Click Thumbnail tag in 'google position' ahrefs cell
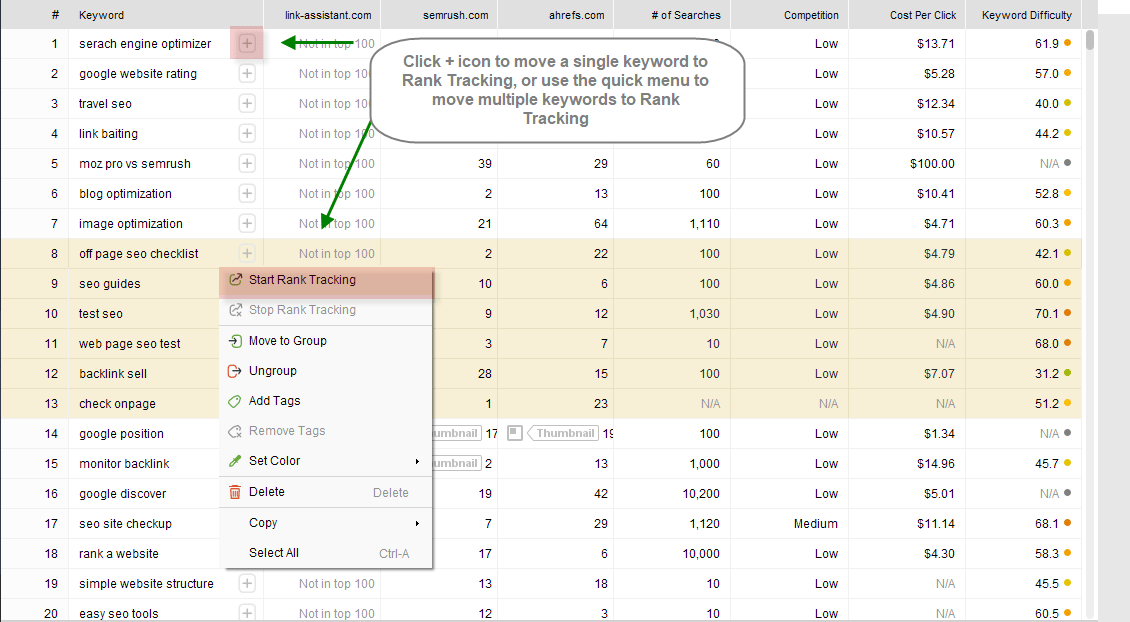 (x=564, y=433)
